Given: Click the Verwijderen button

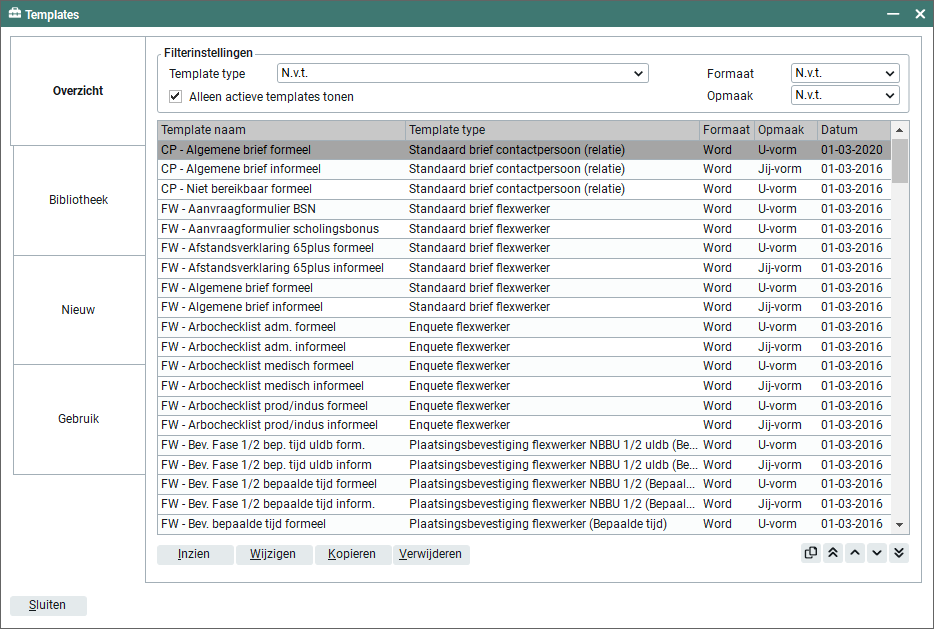Looking at the screenshot, I should (431, 554).
